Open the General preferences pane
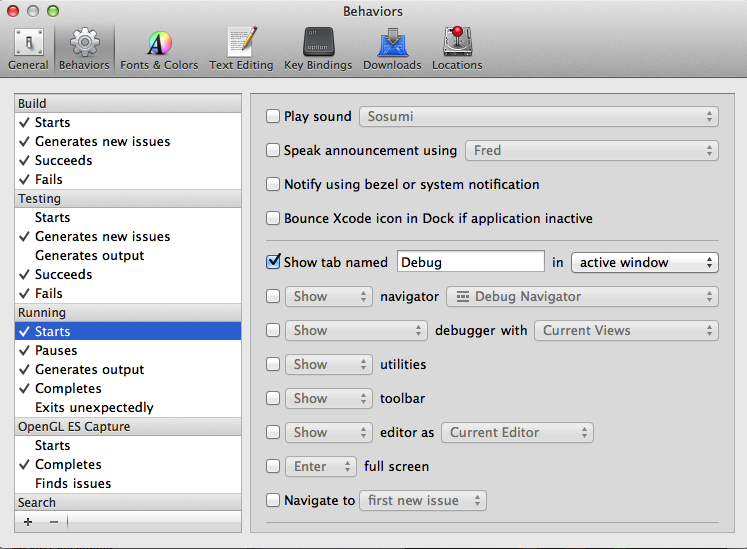Viewport: 747px width, 549px height. click(28, 50)
